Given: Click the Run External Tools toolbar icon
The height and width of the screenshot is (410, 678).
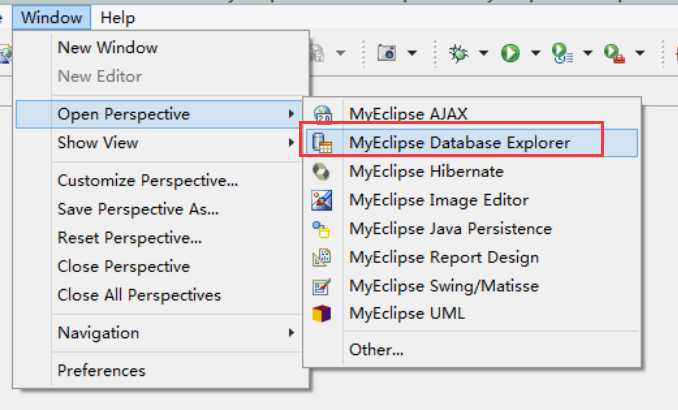Looking at the screenshot, I should pyautogui.click(x=614, y=53).
